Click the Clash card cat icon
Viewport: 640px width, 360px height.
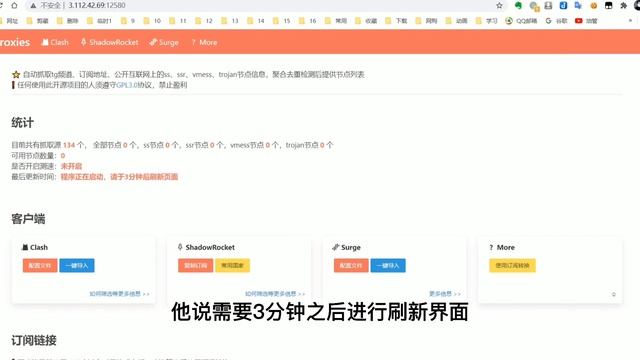coord(25,247)
